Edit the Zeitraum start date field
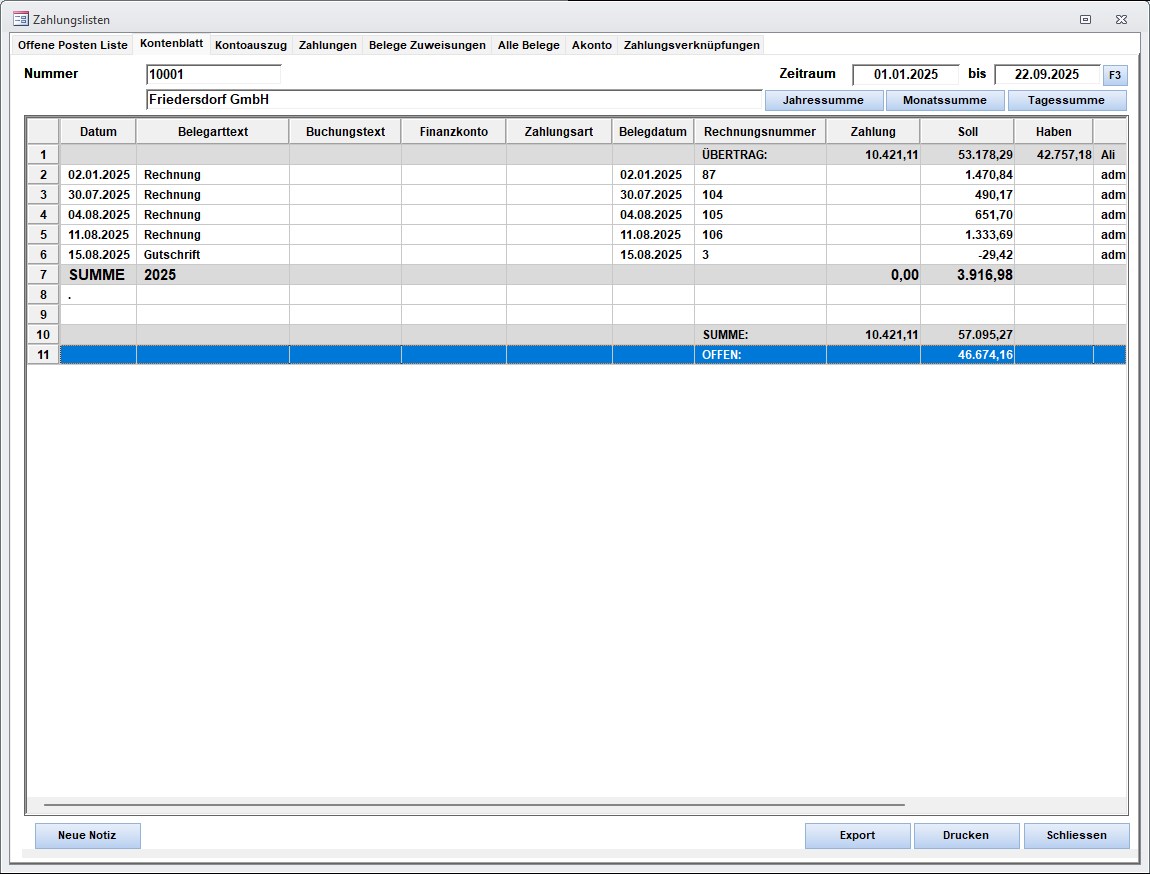The height and width of the screenshot is (874, 1150). pos(905,74)
